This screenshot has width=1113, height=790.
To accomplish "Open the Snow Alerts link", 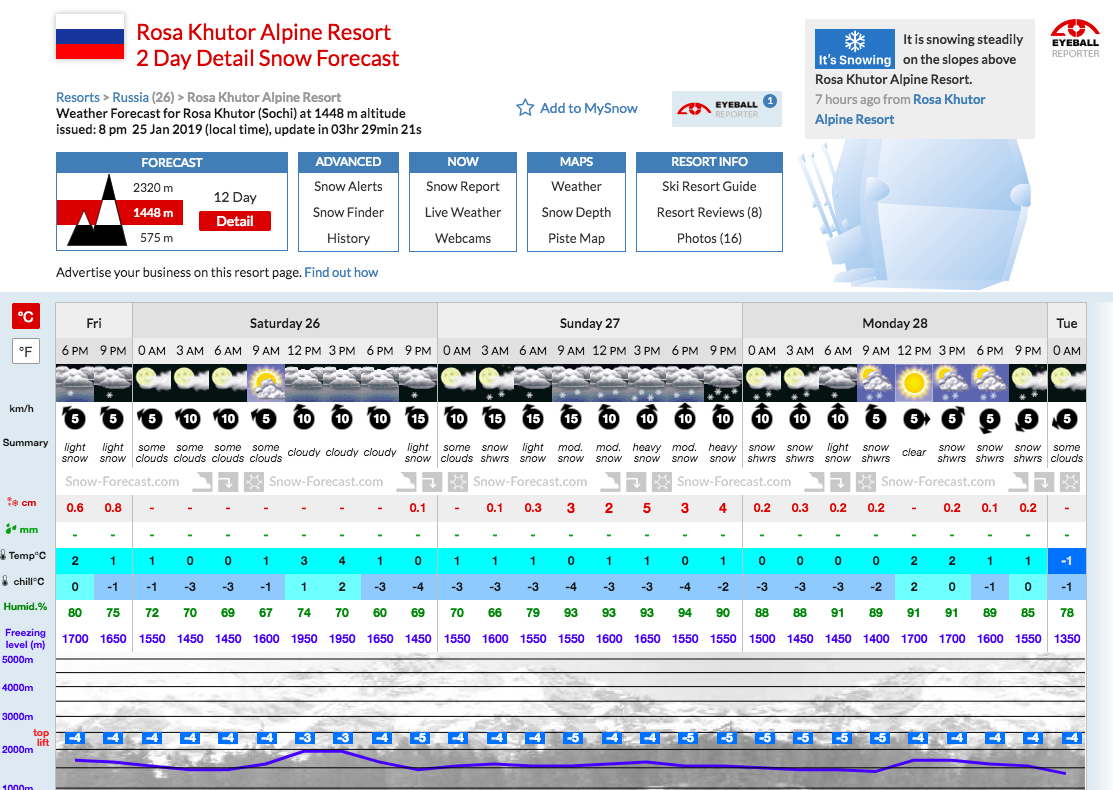I will (x=348, y=186).
